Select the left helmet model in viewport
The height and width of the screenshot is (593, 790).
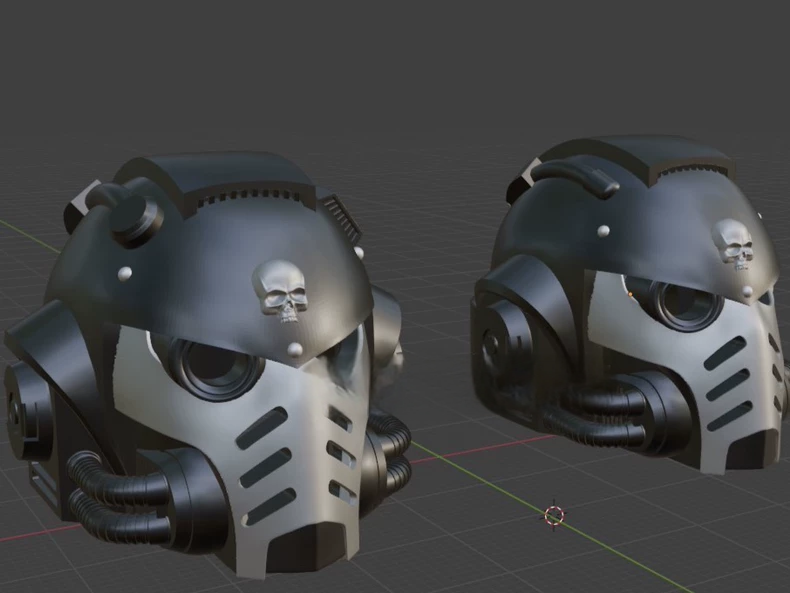[207, 363]
